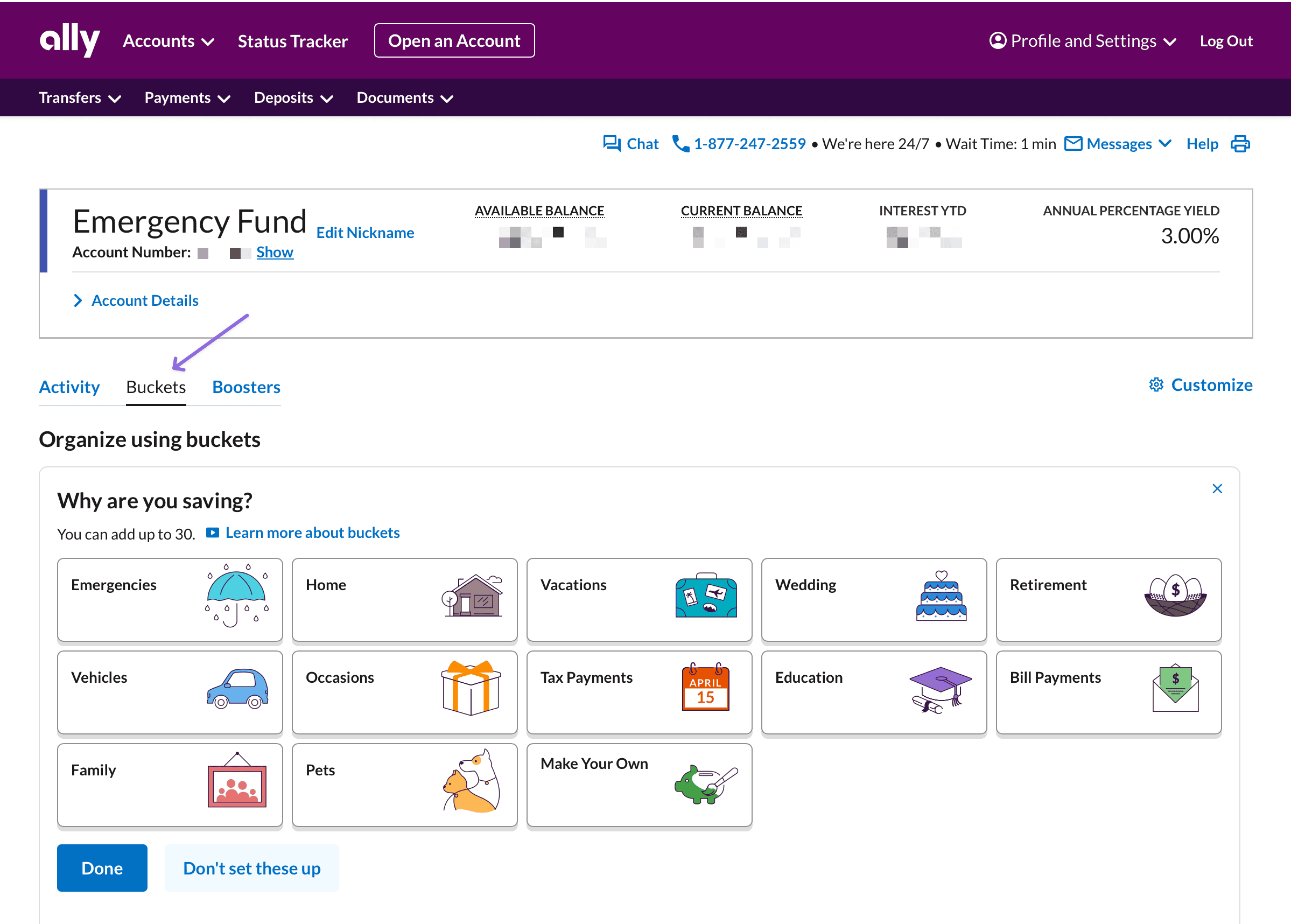The height and width of the screenshot is (924, 1291).
Task: Click the 3.00% annual percentage yield value
Action: (1190, 236)
